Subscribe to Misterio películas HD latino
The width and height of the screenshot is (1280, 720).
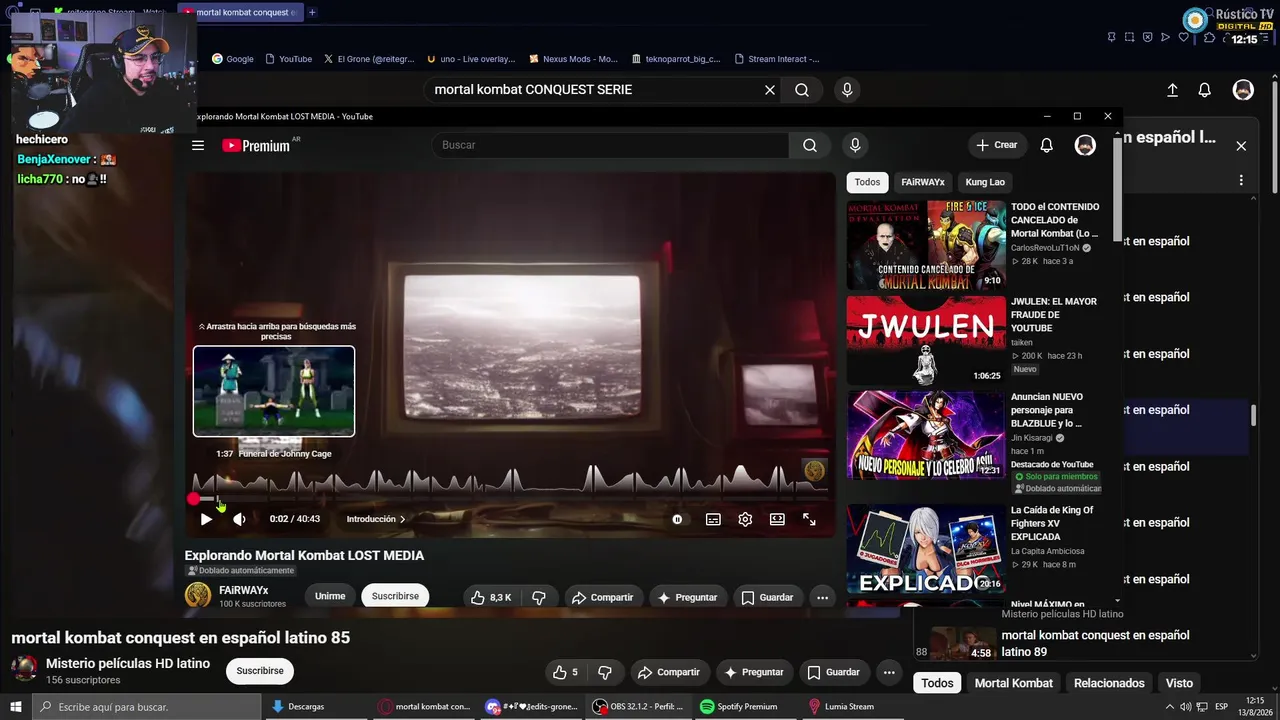pyautogui.click(x=260, y=671)
